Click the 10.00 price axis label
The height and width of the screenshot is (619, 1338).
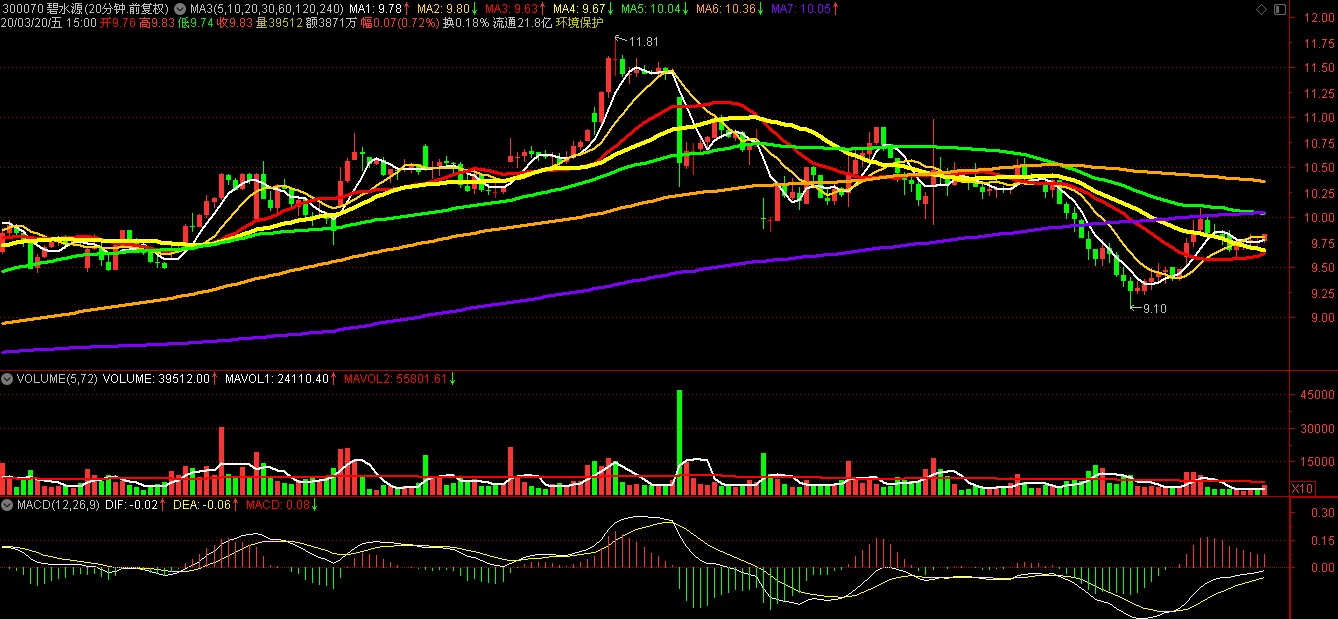pyautogui.click(x=1318, y=218)
